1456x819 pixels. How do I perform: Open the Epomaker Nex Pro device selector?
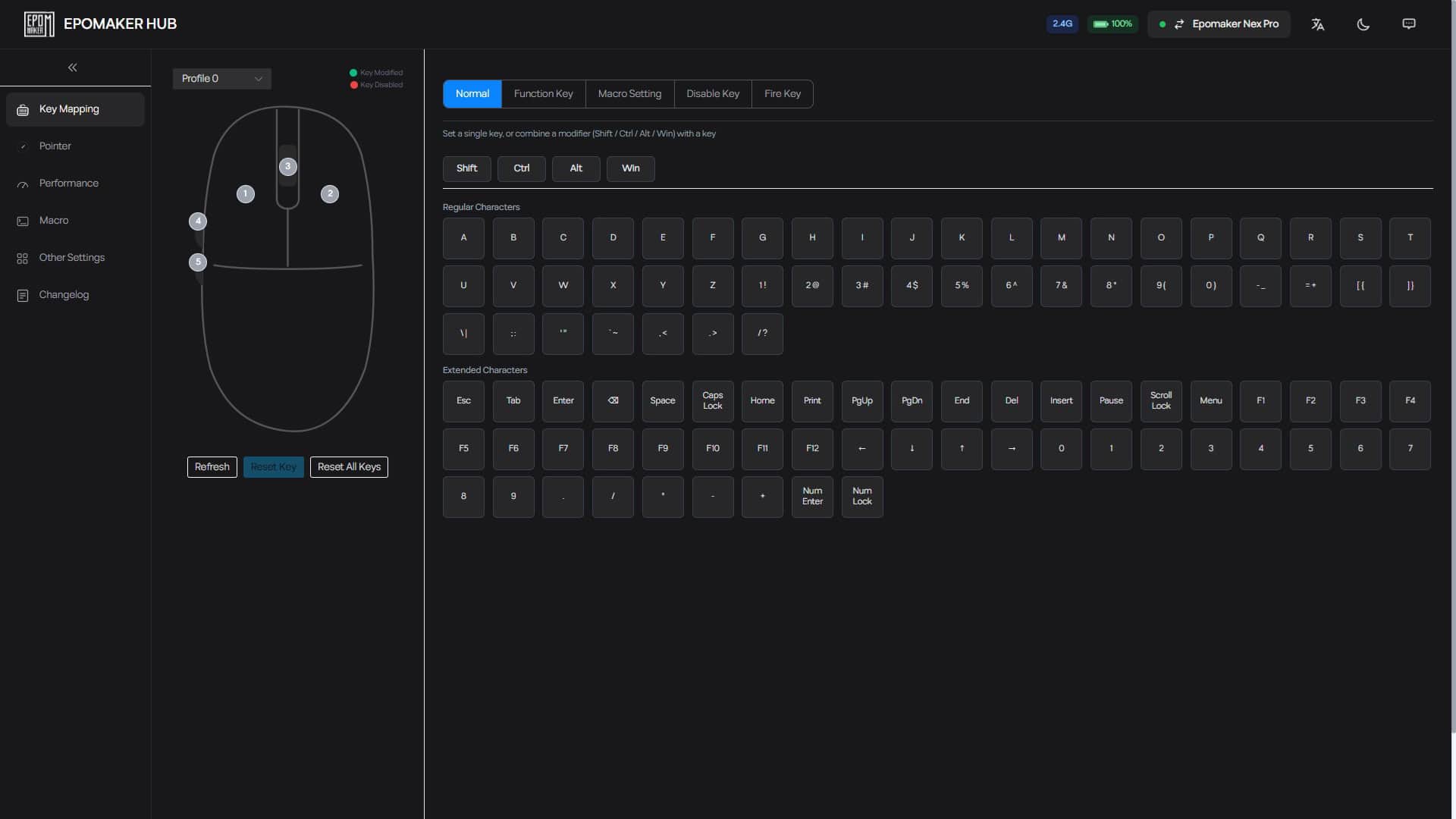click(x=1219, y=24)
